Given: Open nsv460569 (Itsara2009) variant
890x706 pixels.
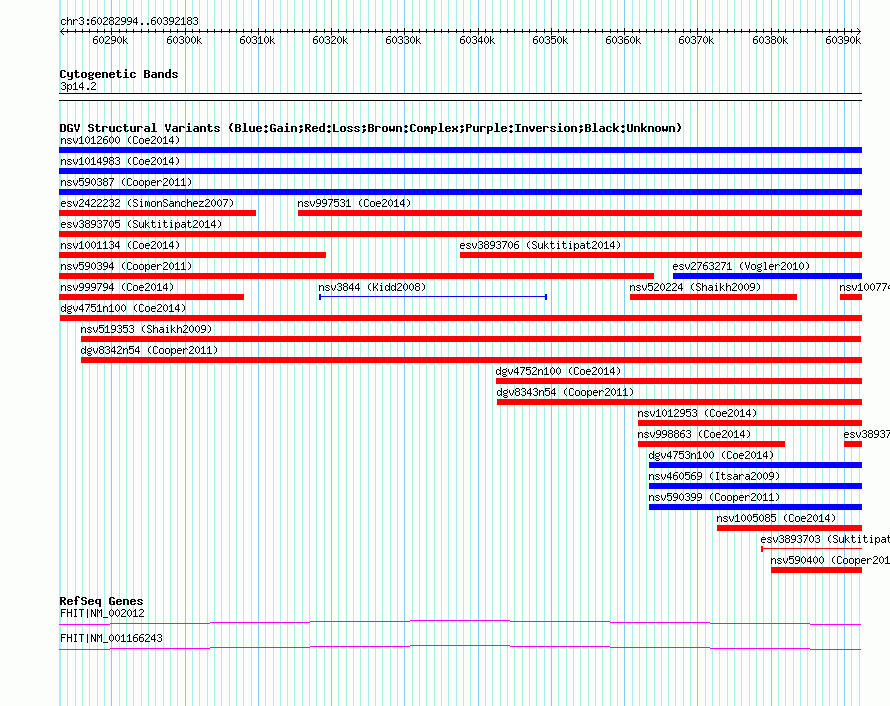Looking at the screenshot, I should 714,476.
